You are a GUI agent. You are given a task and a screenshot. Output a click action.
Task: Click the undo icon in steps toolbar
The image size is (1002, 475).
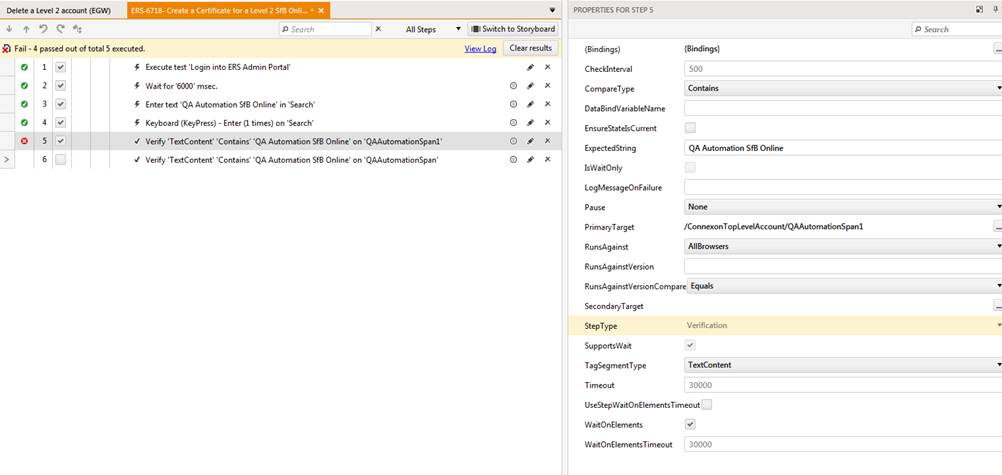(43, 29)
